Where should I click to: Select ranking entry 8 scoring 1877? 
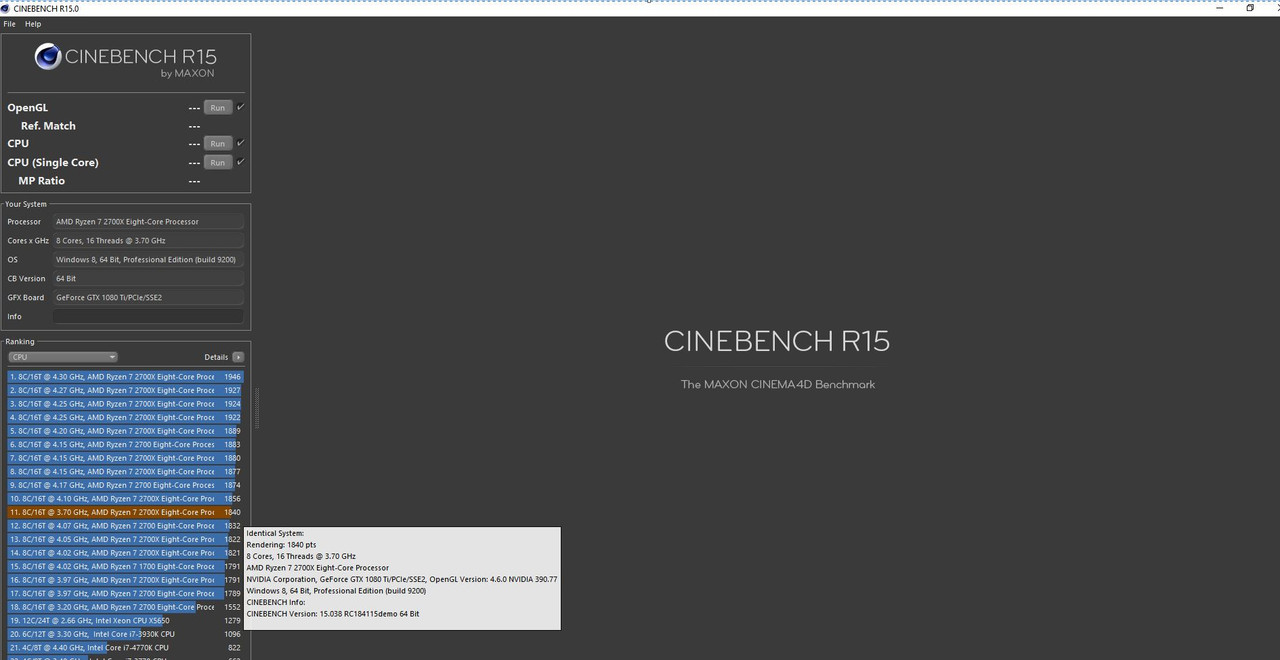(125, 472)
